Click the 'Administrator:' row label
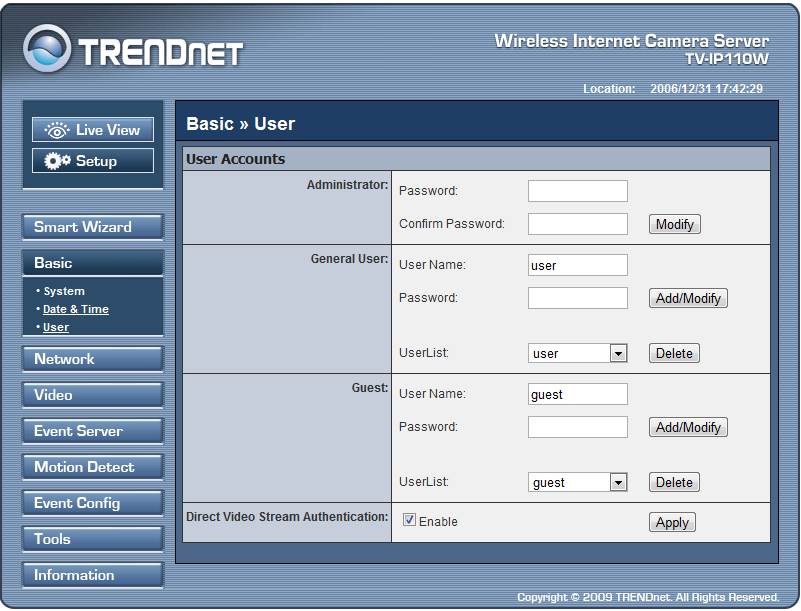Viewport: 801px width, 611px height. point(347,185)
